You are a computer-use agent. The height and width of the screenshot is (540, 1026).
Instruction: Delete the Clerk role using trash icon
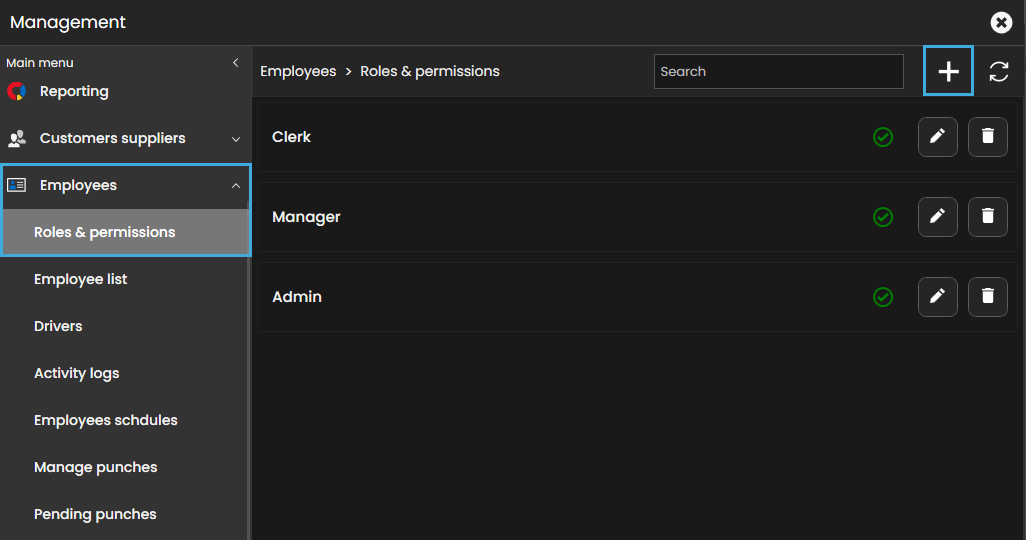coord(987,137)
